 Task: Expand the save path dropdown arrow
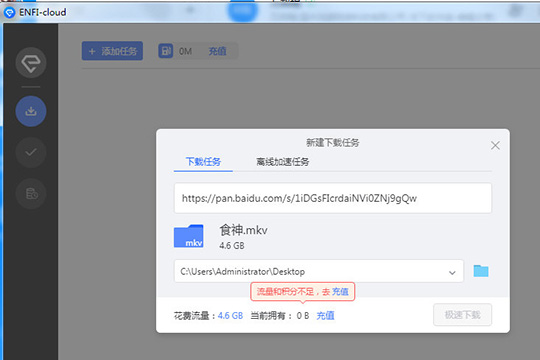(452, 272)
